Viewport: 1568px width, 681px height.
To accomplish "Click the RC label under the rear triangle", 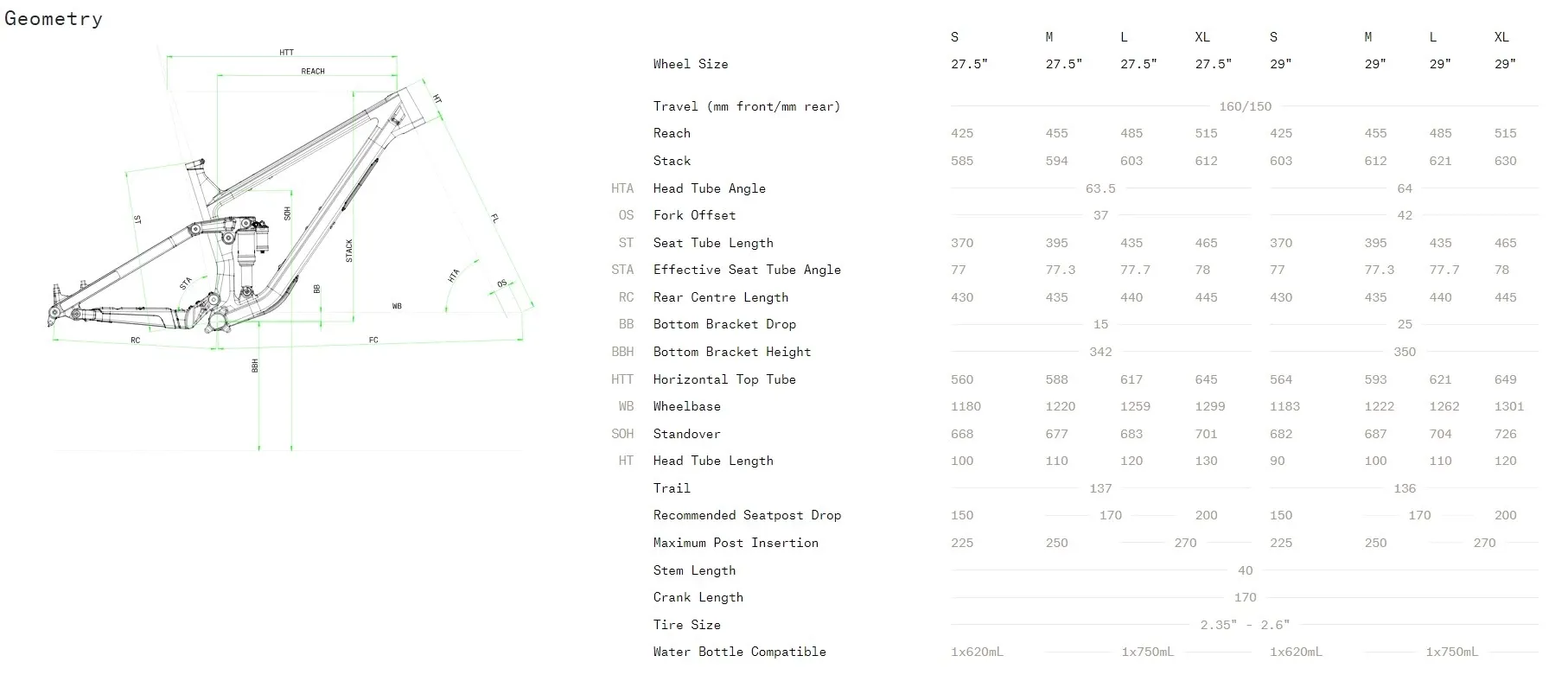I will coord(136,340).
